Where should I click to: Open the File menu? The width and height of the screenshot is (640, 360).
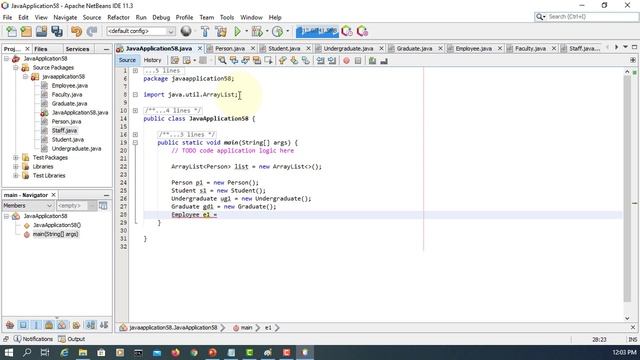(7, 18)
